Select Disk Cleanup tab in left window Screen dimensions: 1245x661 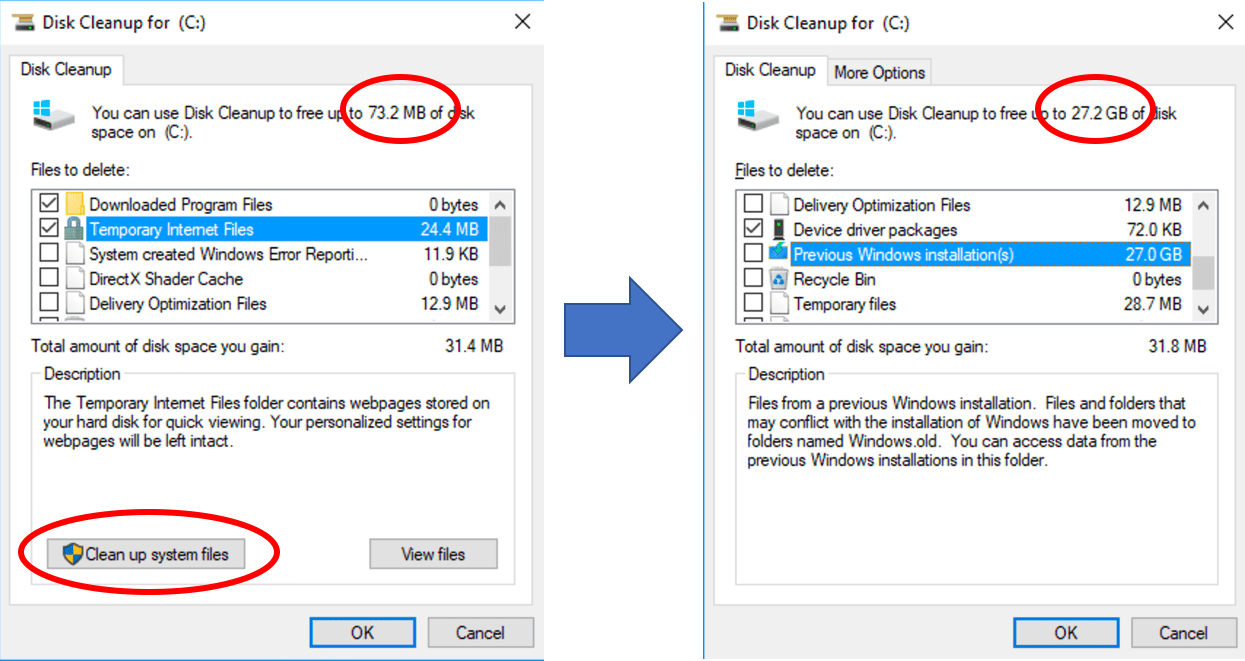66,70
